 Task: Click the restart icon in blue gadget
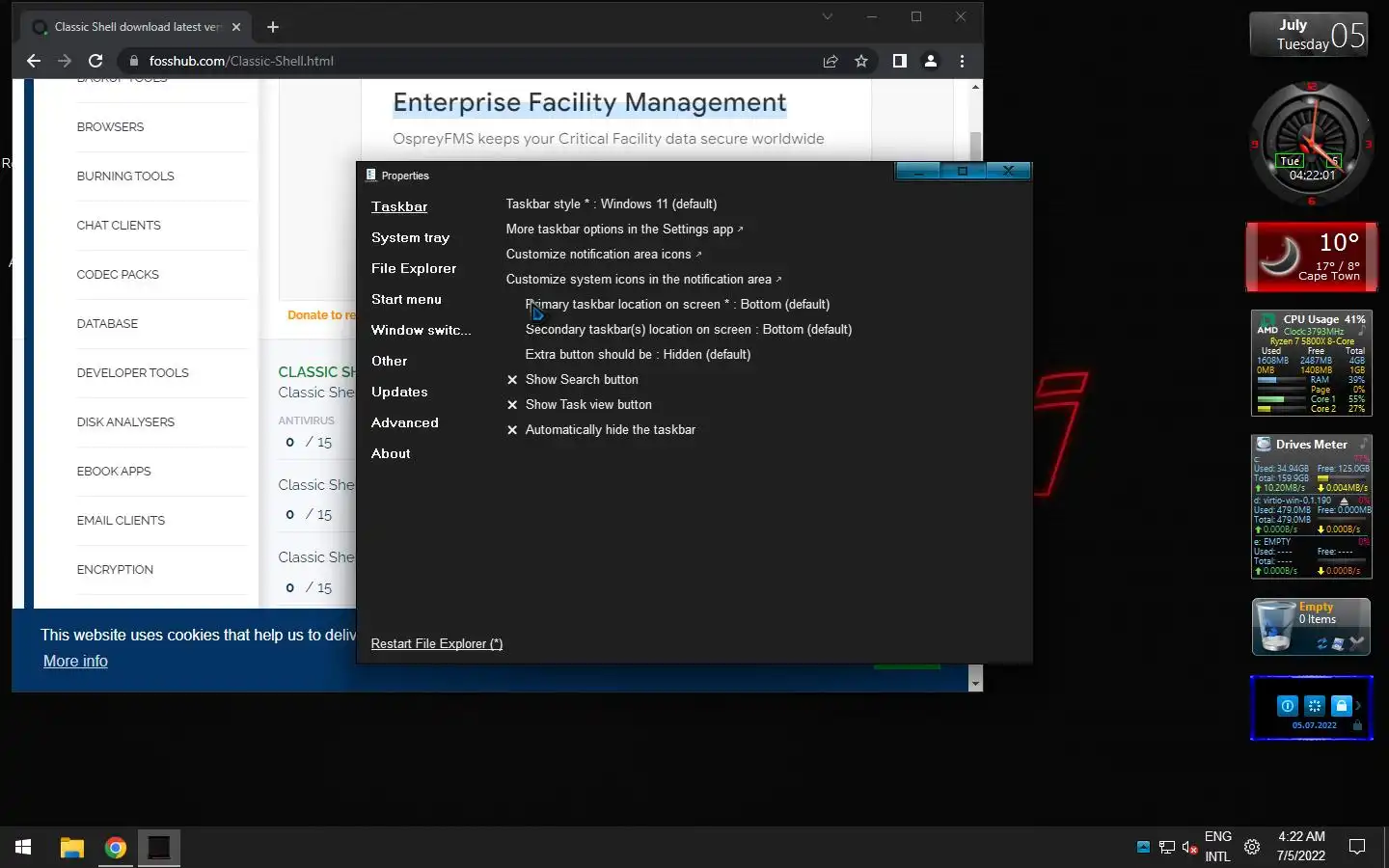tap(1315, 706)
